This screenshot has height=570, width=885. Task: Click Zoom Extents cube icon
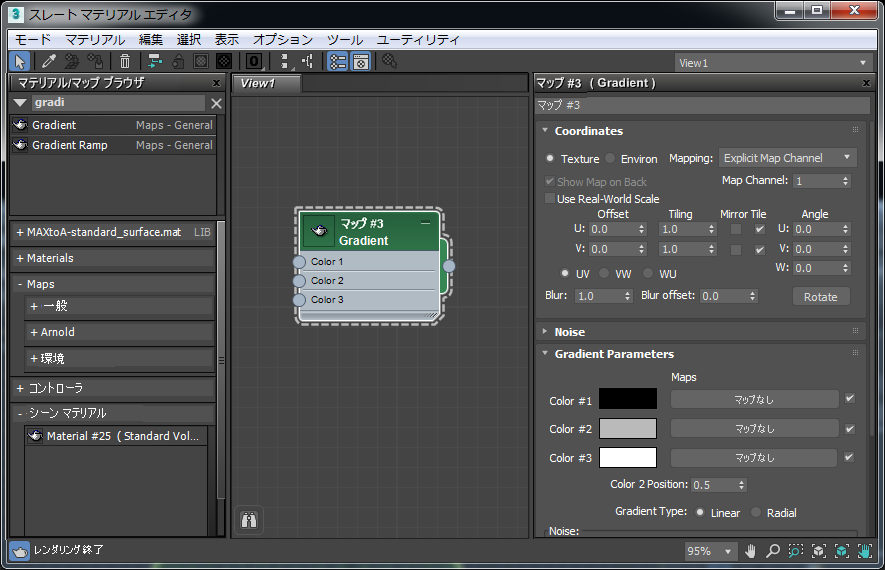[x=818, y=551]
